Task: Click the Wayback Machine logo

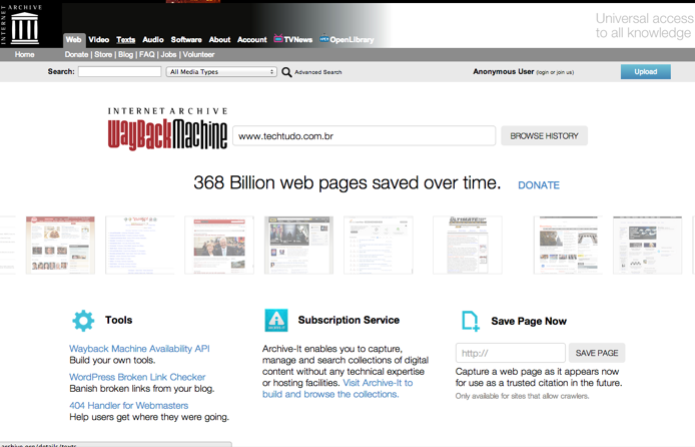Action: pos(168,129)
